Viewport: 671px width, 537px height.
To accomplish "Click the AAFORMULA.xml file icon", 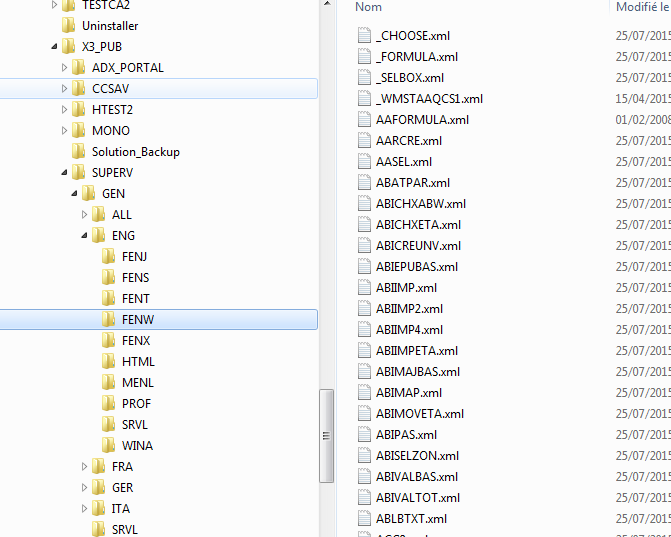I will coord(364,120).
